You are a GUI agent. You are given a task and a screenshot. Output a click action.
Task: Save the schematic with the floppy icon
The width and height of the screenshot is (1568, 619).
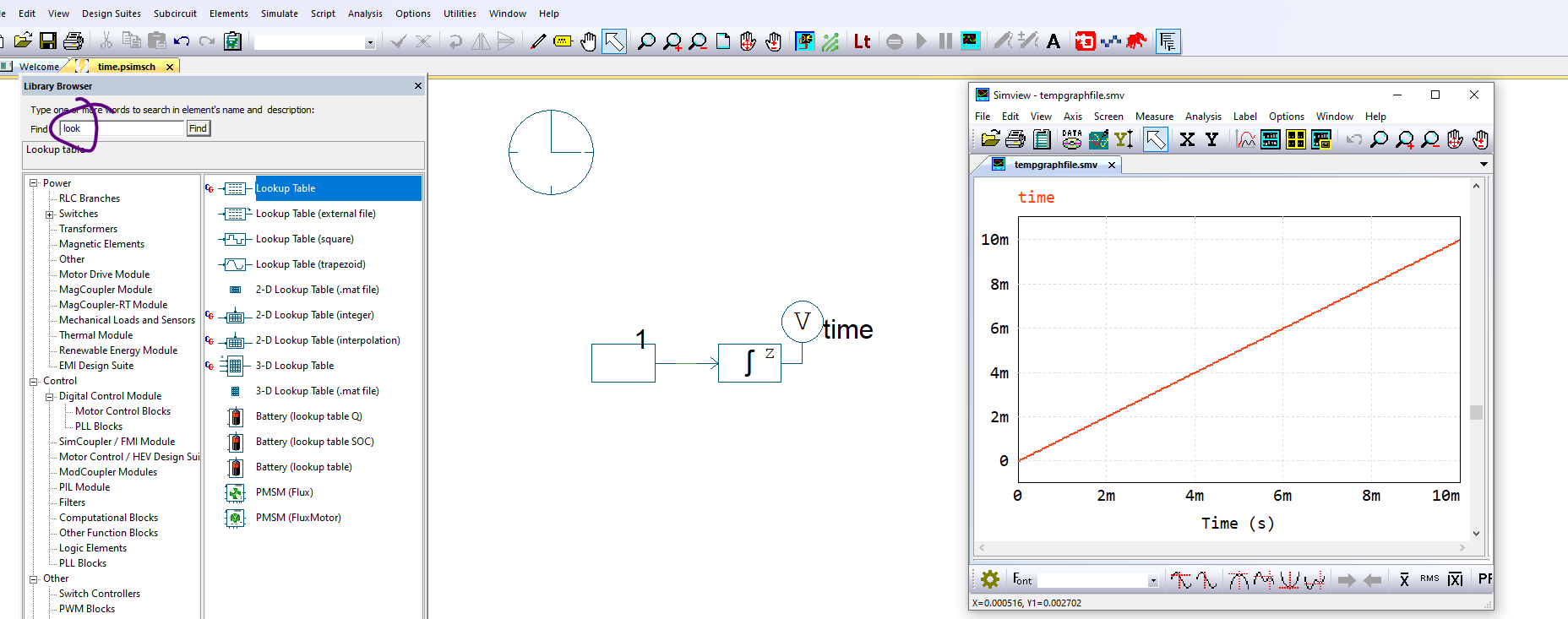coord(48,41)
